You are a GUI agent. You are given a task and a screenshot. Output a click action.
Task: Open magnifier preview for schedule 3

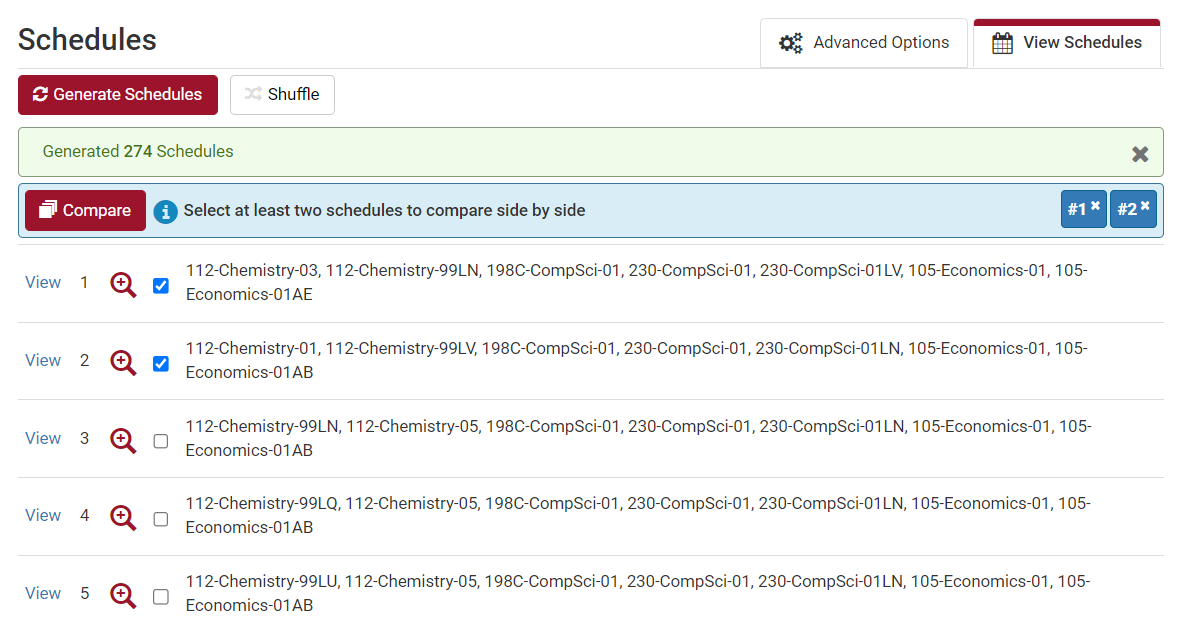tap(123, 440)
